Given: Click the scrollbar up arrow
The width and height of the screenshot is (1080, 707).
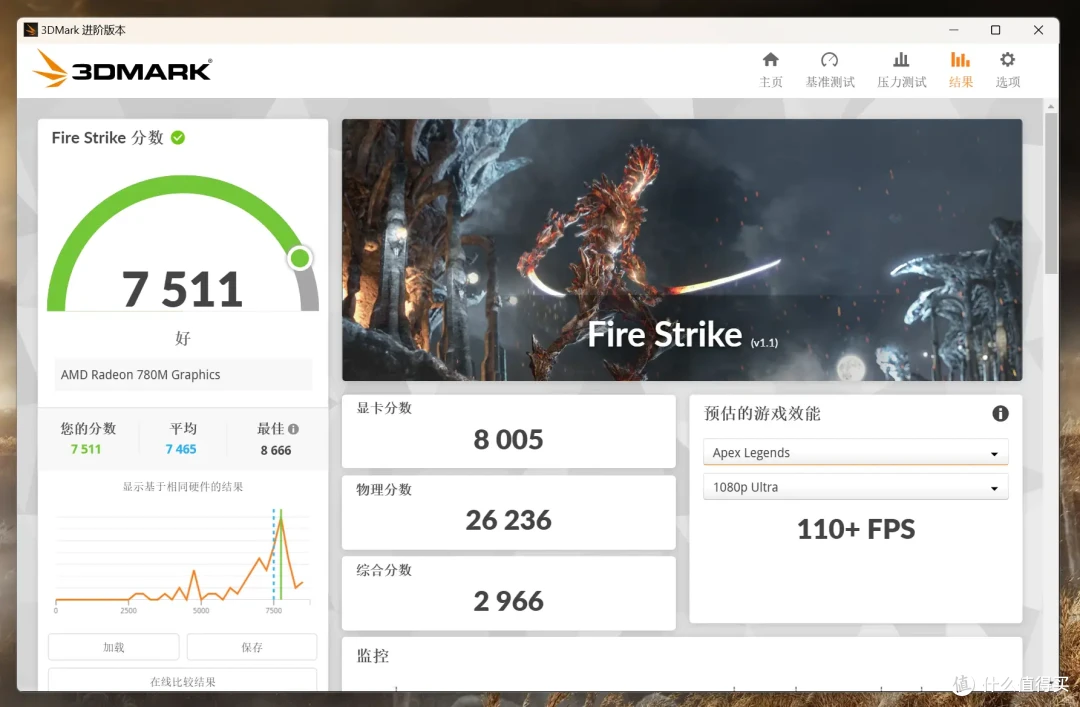Looking at the screenshot, I should point(1050,106).
